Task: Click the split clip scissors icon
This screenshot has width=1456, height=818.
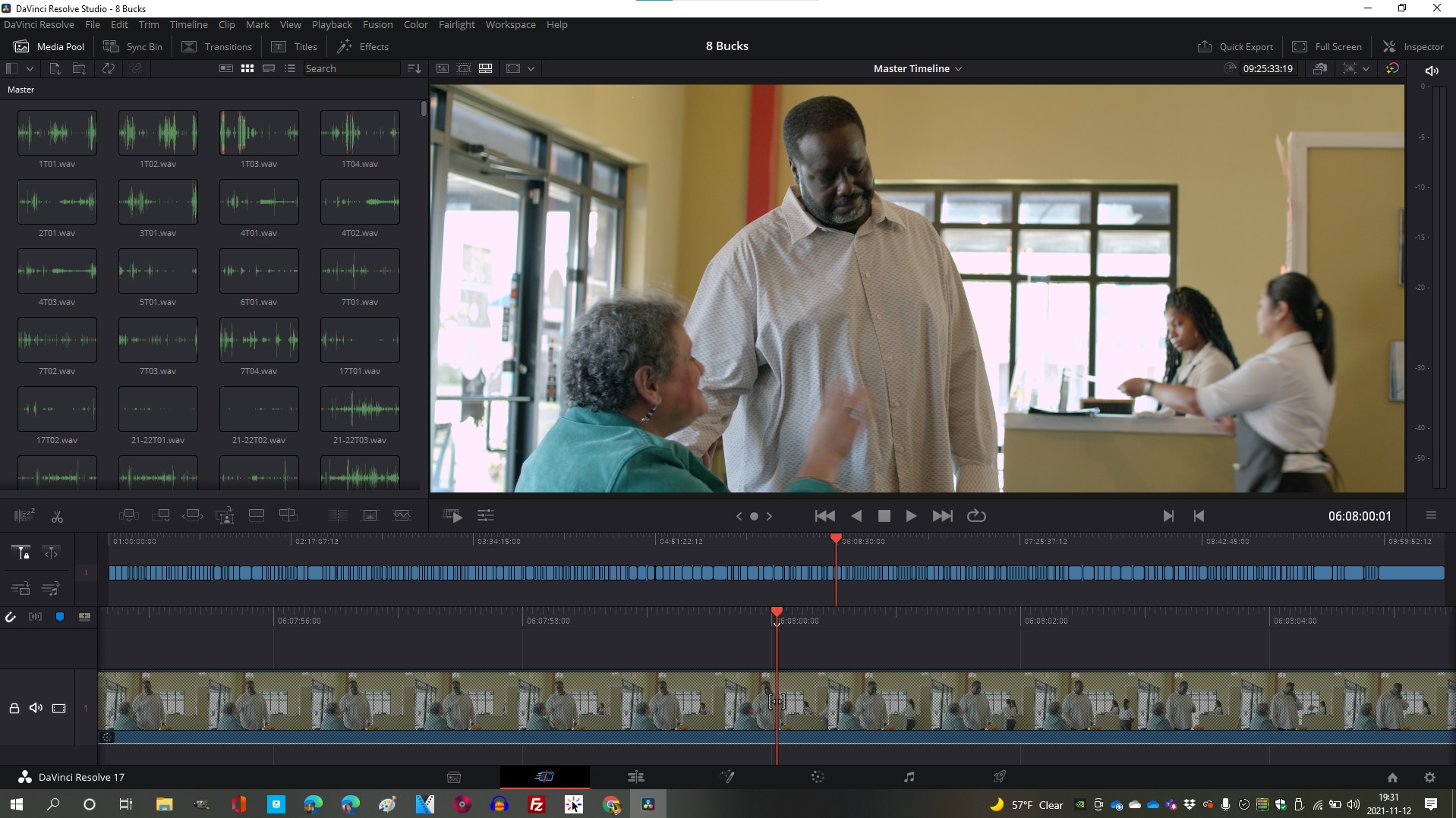Action: [57, 517]
